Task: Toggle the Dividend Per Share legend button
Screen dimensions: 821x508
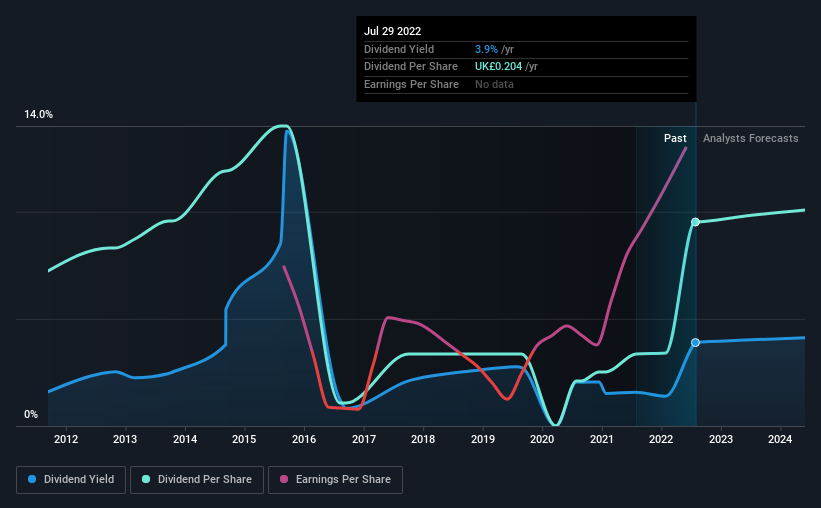Action: pos(197,480)
